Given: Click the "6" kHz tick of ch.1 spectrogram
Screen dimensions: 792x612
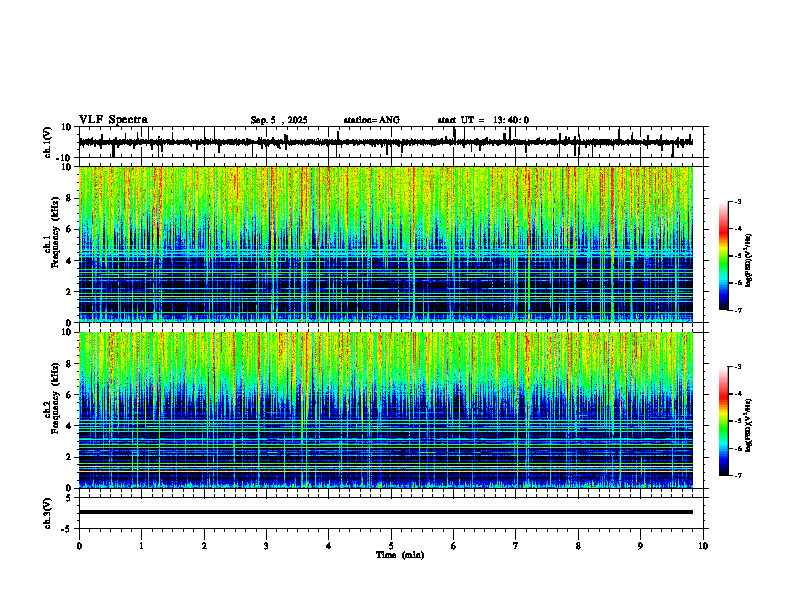Looking at the screenshot, I should pos(69,230).
